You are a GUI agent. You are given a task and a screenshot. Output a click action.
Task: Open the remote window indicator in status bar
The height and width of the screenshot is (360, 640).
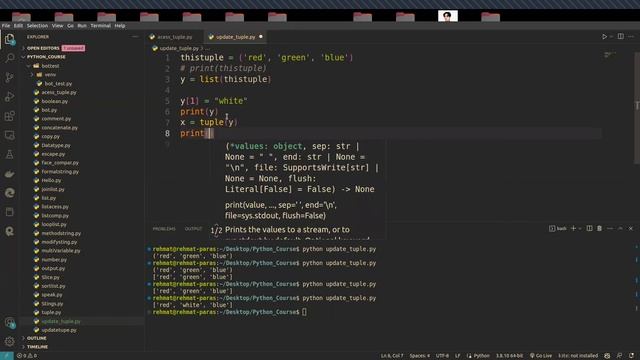click(7, 356)
